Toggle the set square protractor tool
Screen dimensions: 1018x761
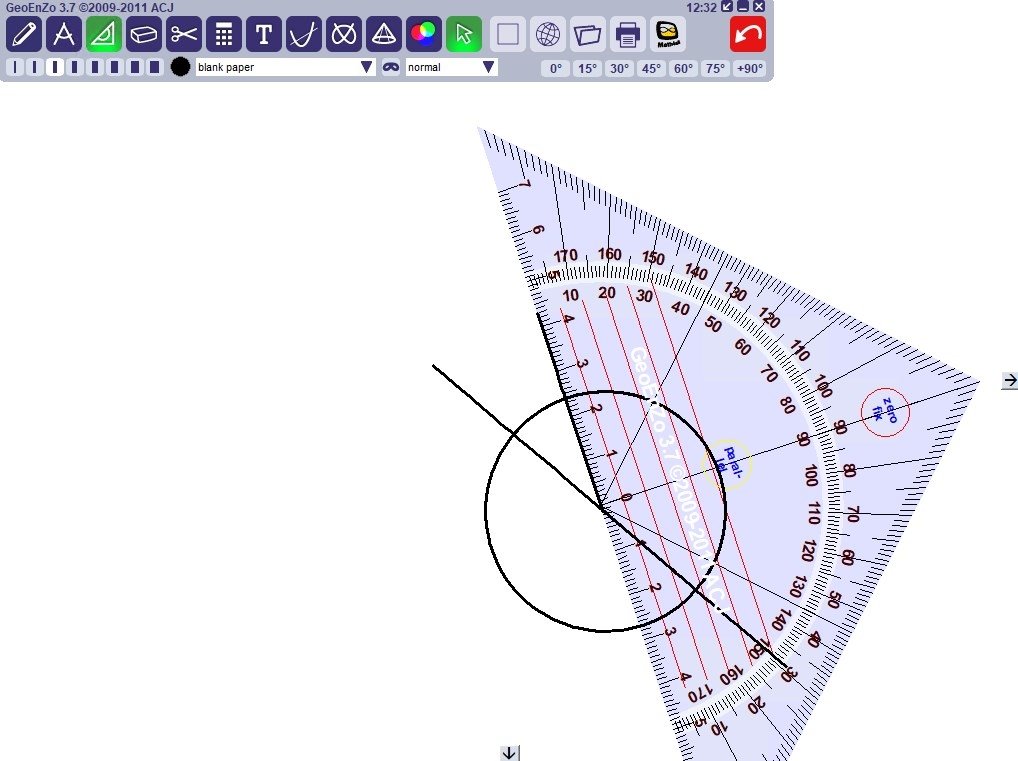click(104, 34)
